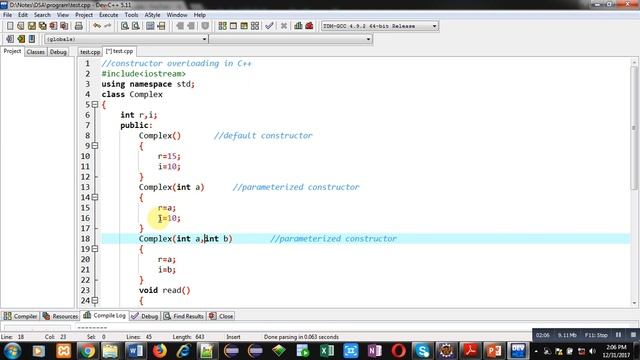Click the gray X stop-execution icon
Screen dimensions: 640x360
(x=284, y=26)
